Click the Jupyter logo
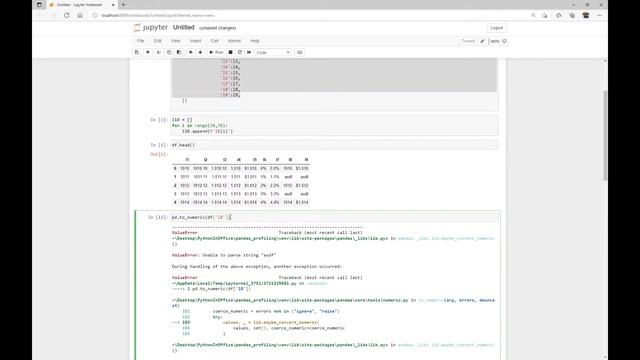This screenshot has width=640, height=360. coord(150,27)
